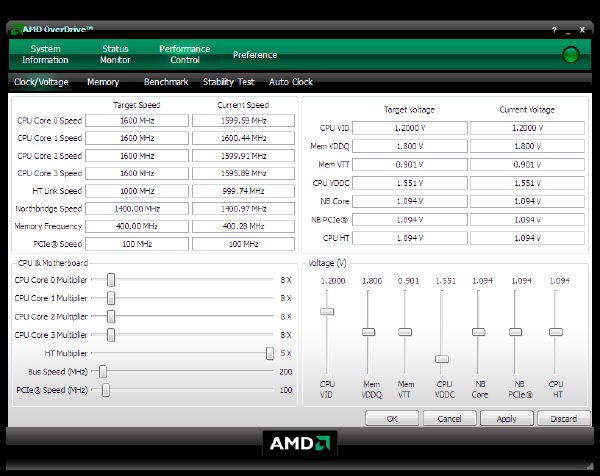The width and height of the screenshot is (600, 476).
Task: Click the CPU Core 3 Speed target field
Action: (x=137, y=173)
